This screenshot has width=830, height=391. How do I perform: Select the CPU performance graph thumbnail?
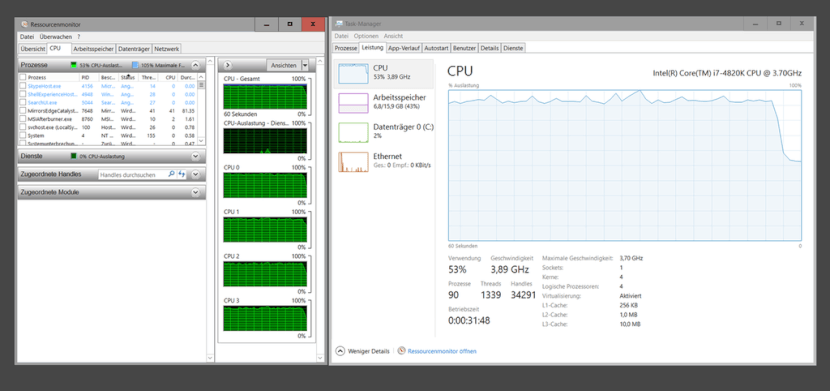coord(353,73)
